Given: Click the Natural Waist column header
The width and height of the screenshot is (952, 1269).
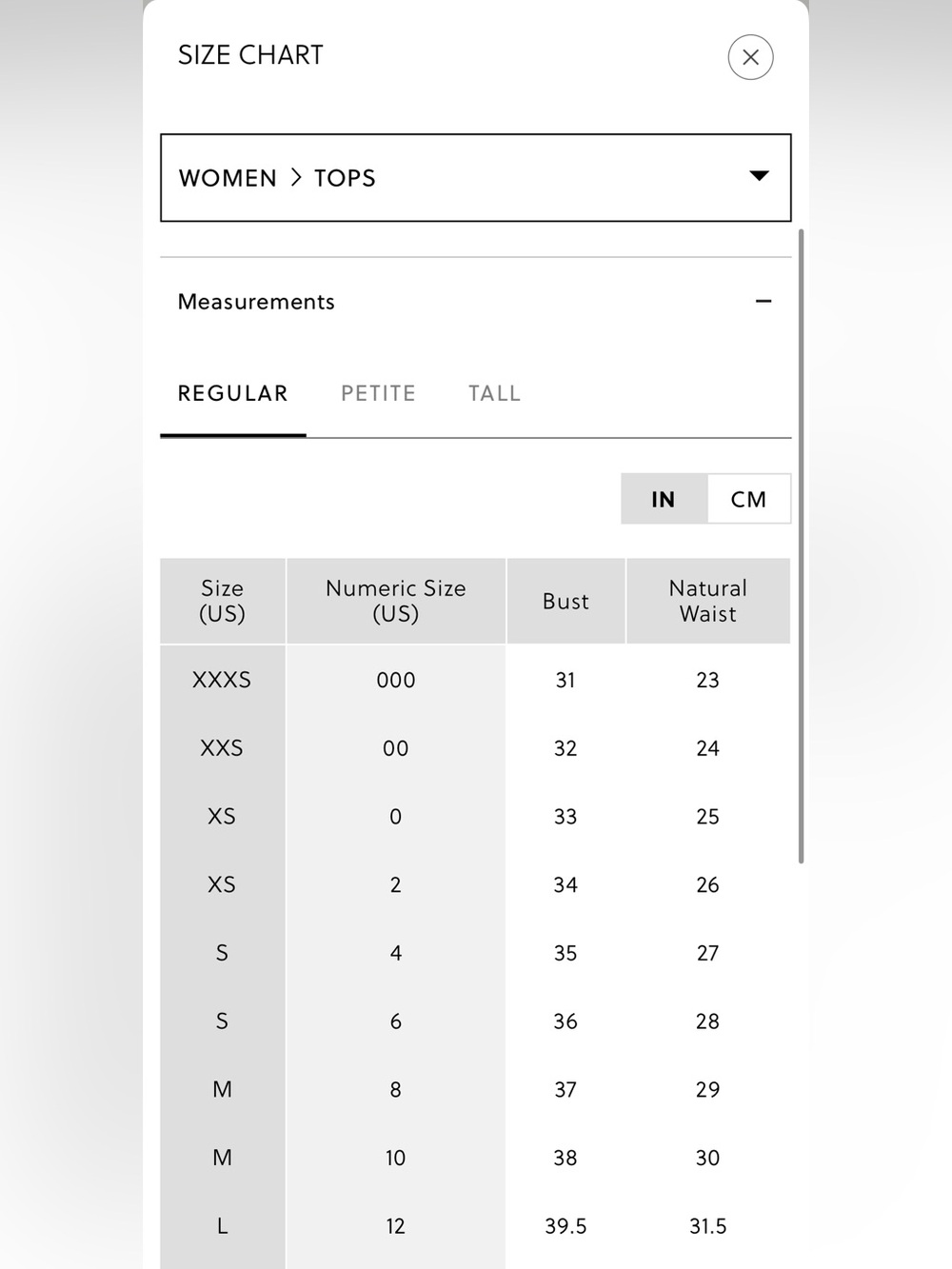Looking at the screenshot, I should pyautogui.click(x=708, y=601).
